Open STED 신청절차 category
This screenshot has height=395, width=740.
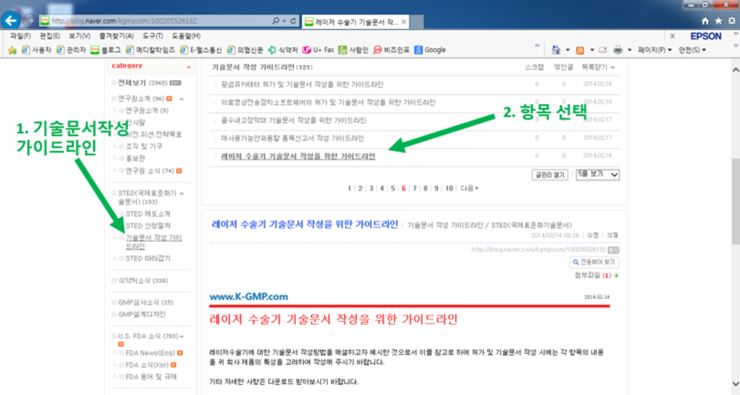point(148,226)
